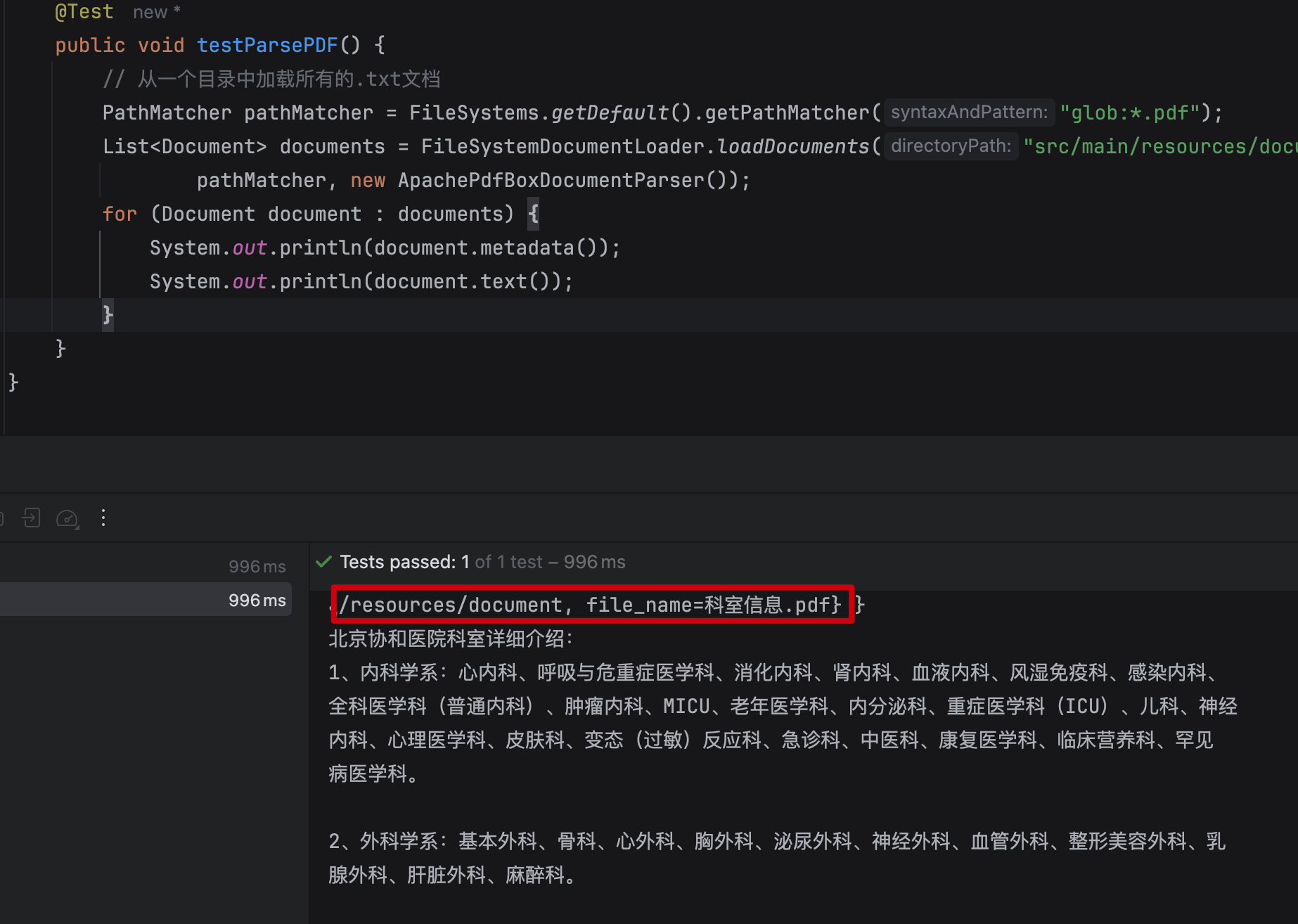Click the output line starting 内科、心理医学科
Screen dimensions: 1298x924
click(771, 740)
